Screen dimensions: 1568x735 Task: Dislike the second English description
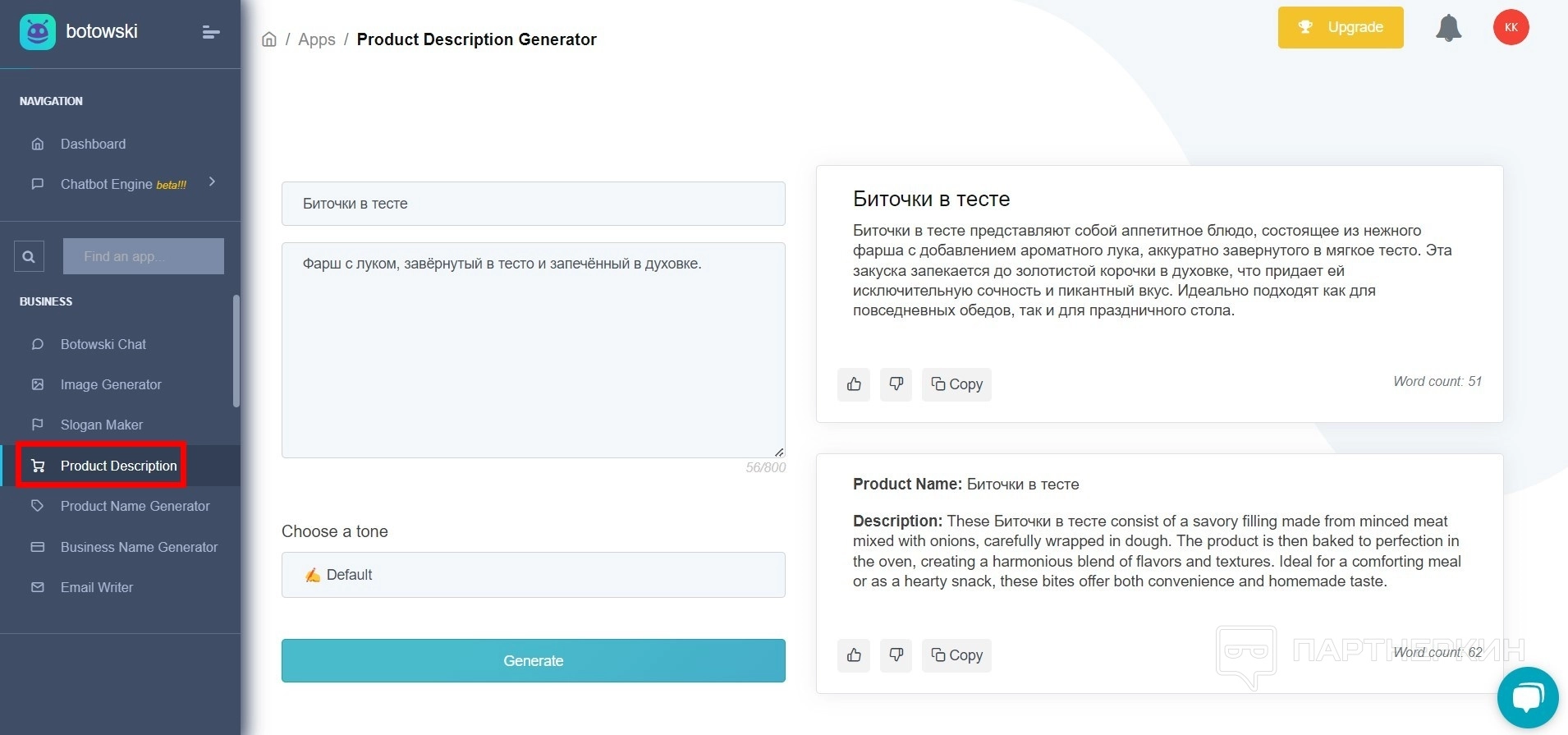[896, 655]
